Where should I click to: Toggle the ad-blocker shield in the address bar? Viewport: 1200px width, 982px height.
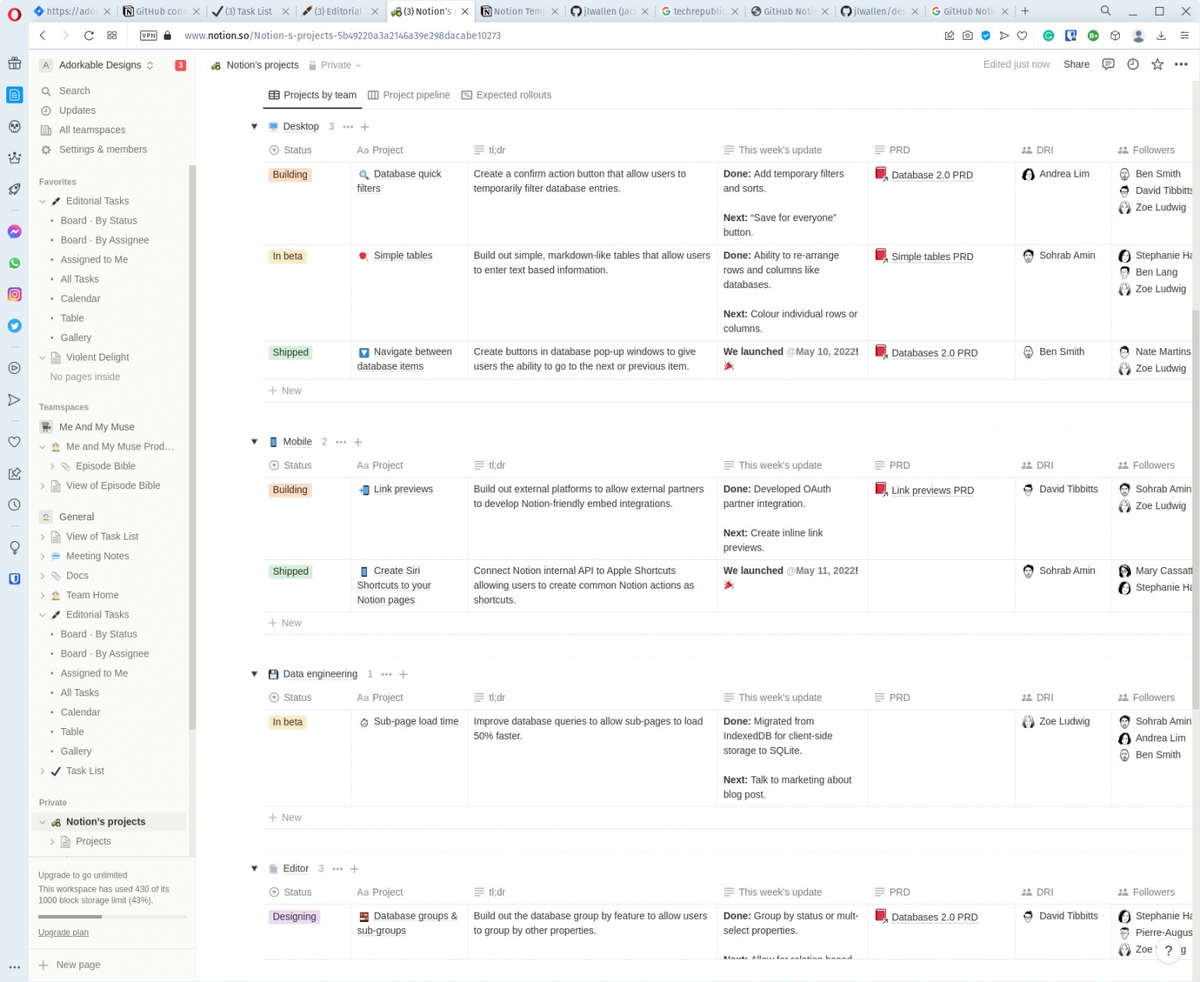click(x=985, y=33)
